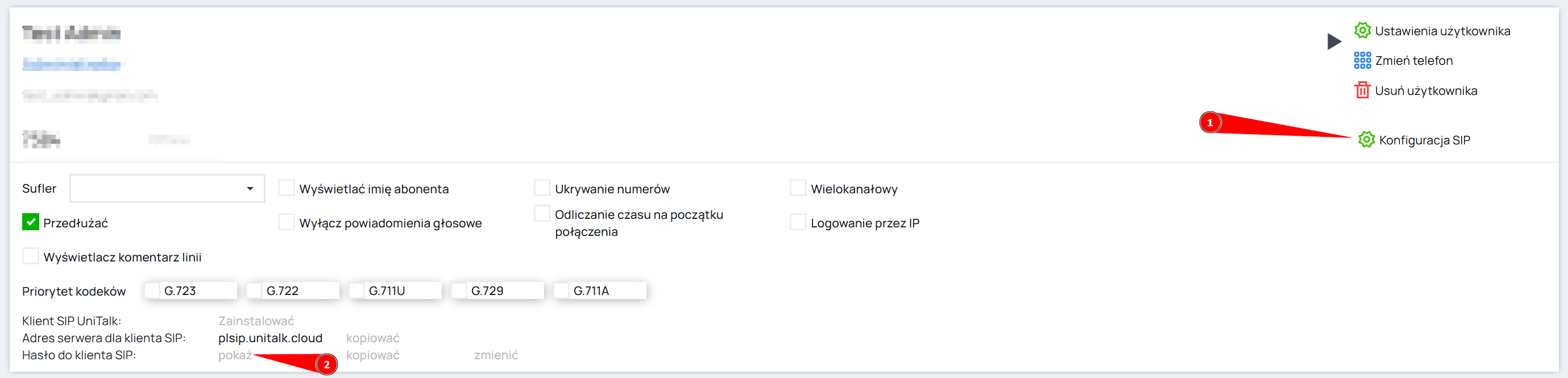Choose the Usuń użytkownika menu entry
1568x378 pixels.
click(x=1425, y=91)
